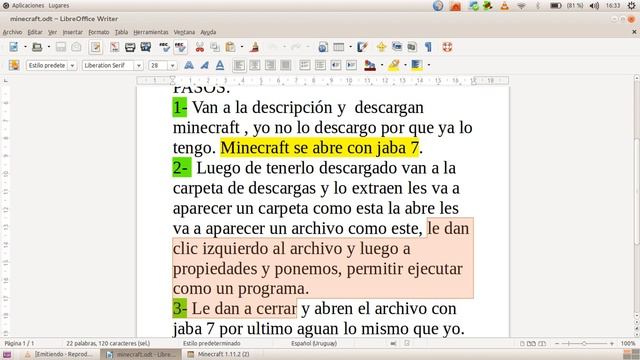Viewport: 640px width, 360px height.
Task: Open the Herramientas menu
Action: pyautogui.click(x=151, y=32)
